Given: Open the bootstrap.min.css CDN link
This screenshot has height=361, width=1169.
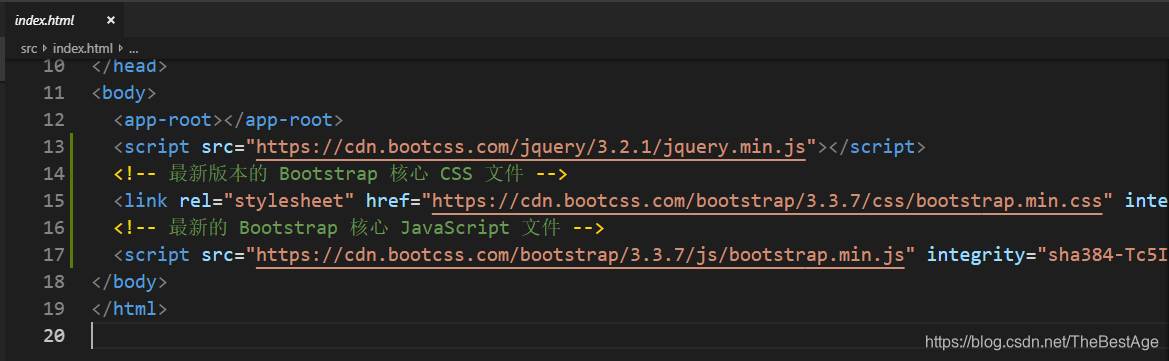Looking at the screenshot, I should tap(767, 200).
